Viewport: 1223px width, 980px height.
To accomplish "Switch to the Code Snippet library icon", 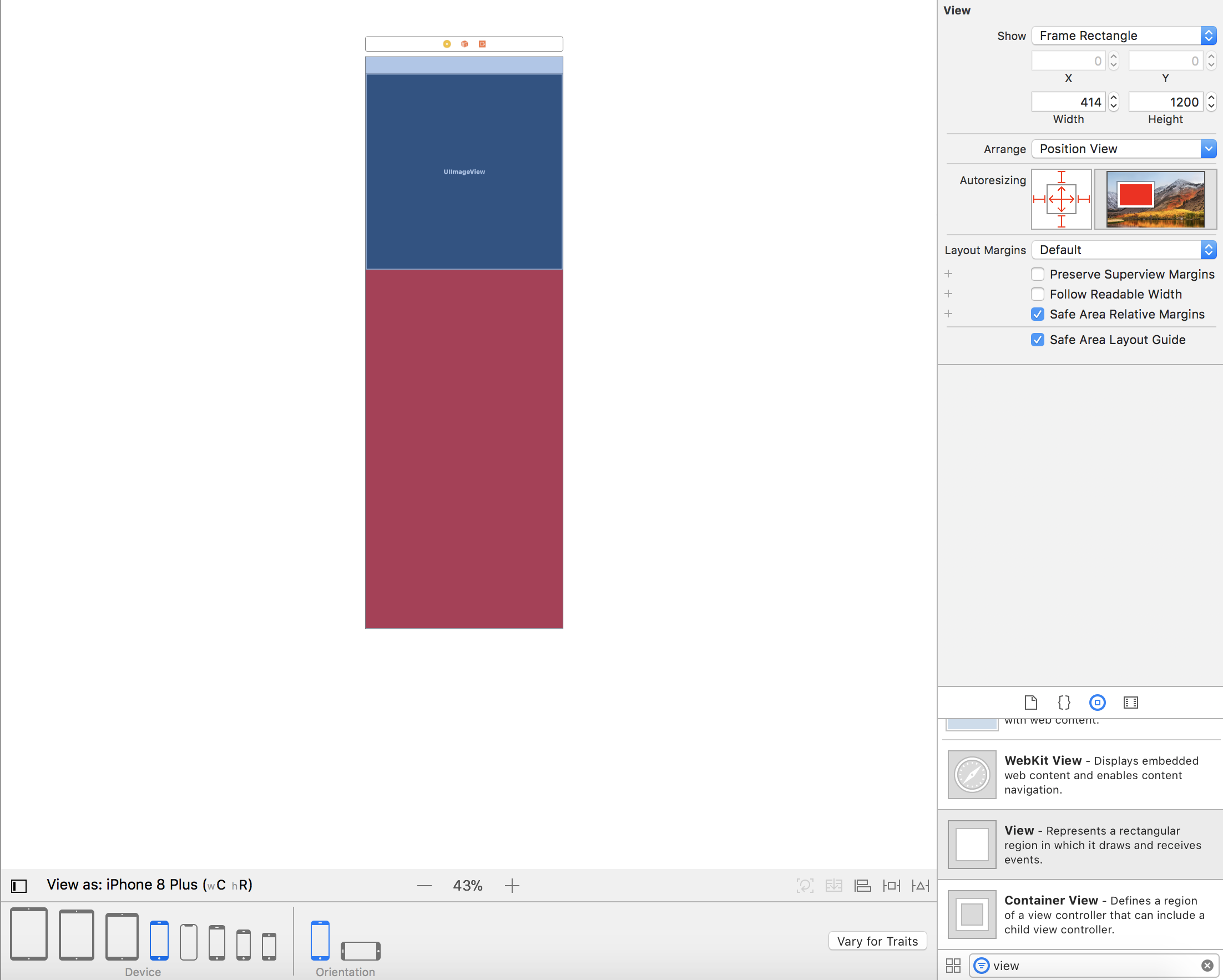I will 1064,703.
